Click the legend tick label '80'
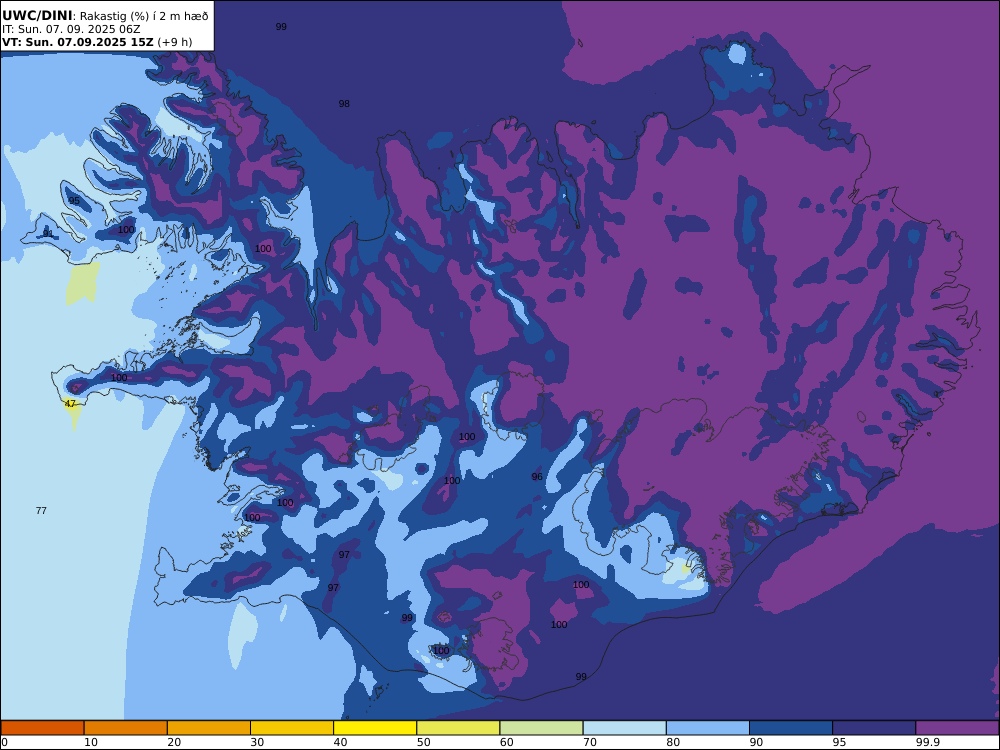 [673, 742]
